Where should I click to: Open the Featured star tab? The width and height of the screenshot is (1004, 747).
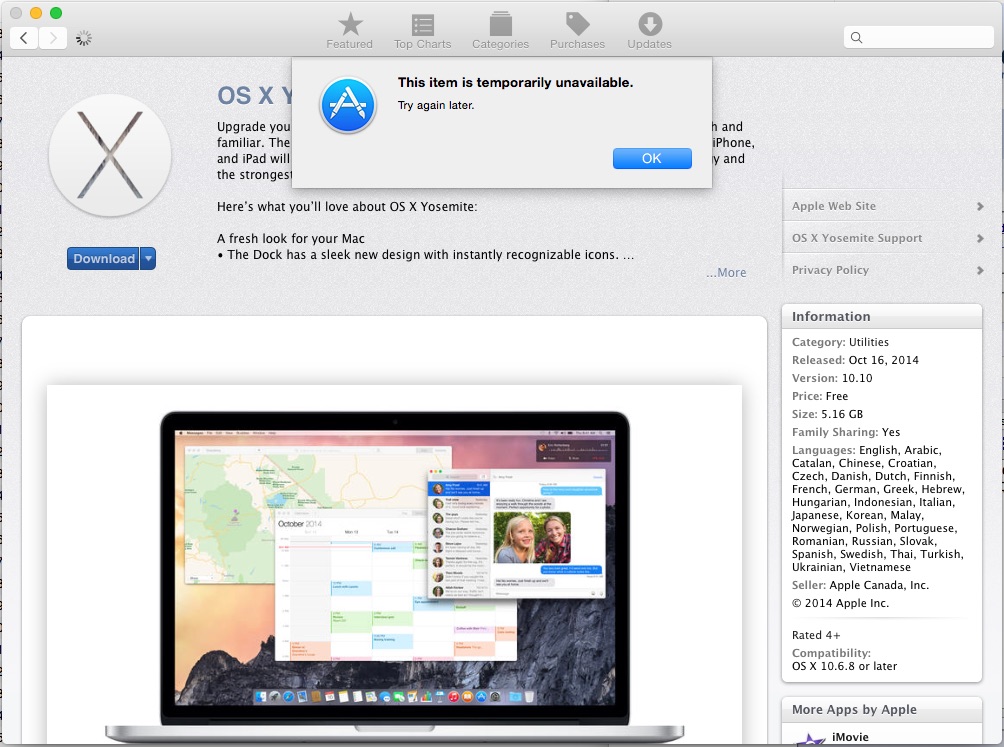click(350, 31)
